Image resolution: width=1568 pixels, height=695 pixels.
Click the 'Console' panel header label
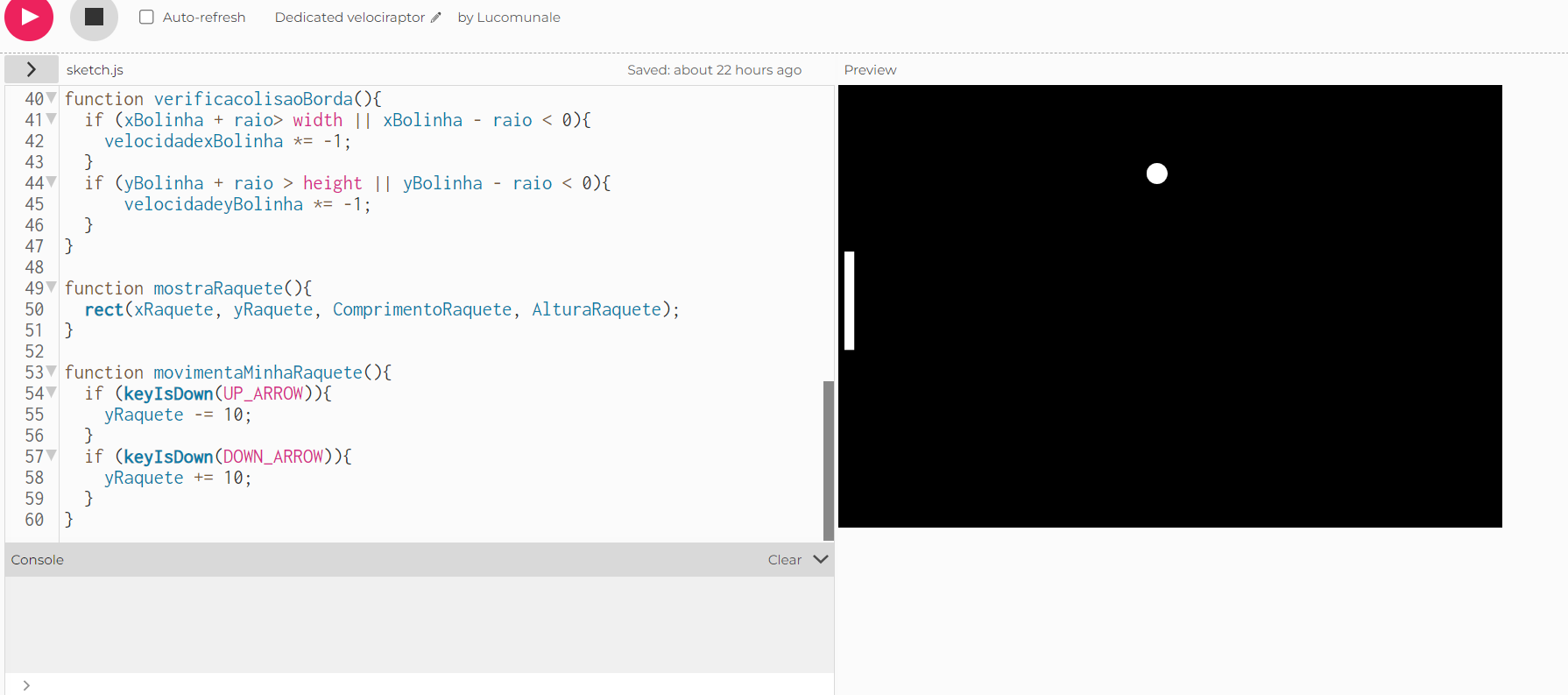coord(38,560)
